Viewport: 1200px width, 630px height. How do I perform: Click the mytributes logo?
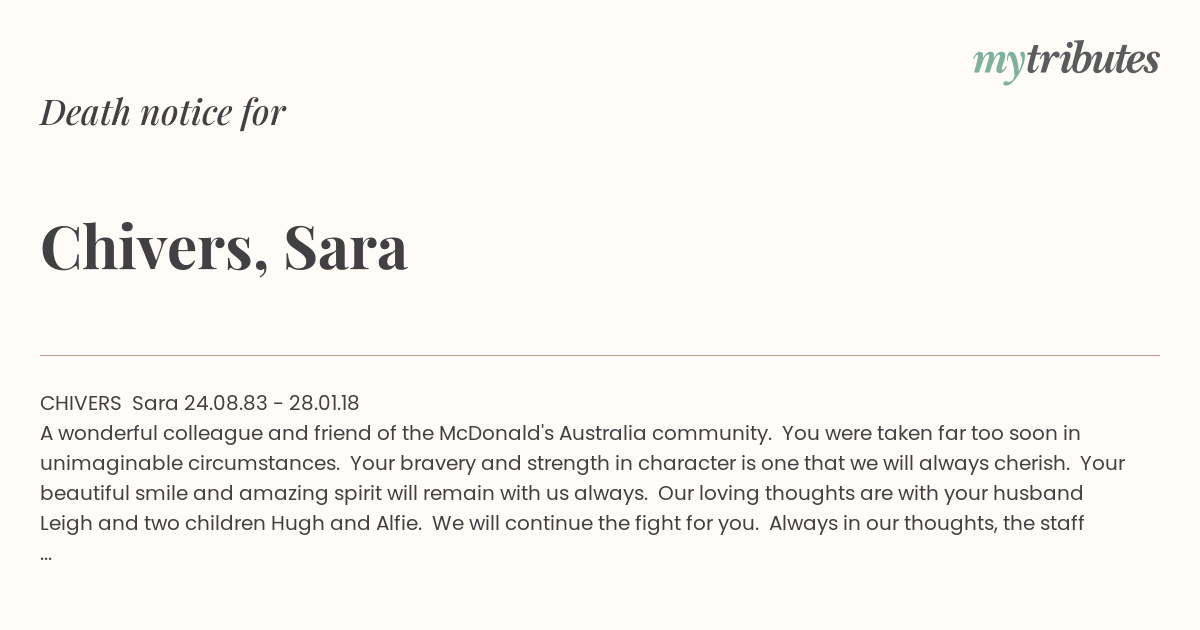(1066, 61)
